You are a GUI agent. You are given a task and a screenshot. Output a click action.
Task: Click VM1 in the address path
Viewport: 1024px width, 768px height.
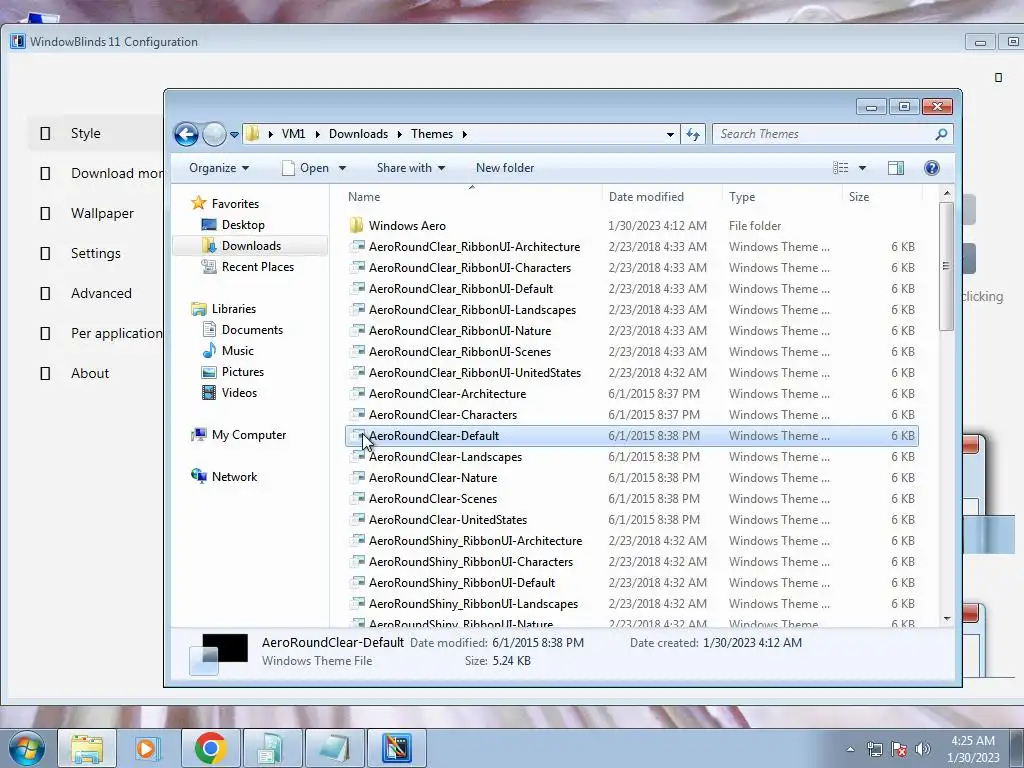(x=293, y=134)
